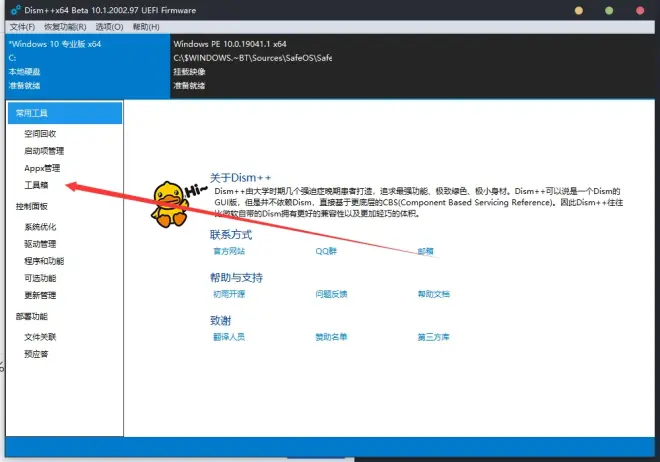
Task: Open the 第三方库 link
Action: click(x=434, y=337)
